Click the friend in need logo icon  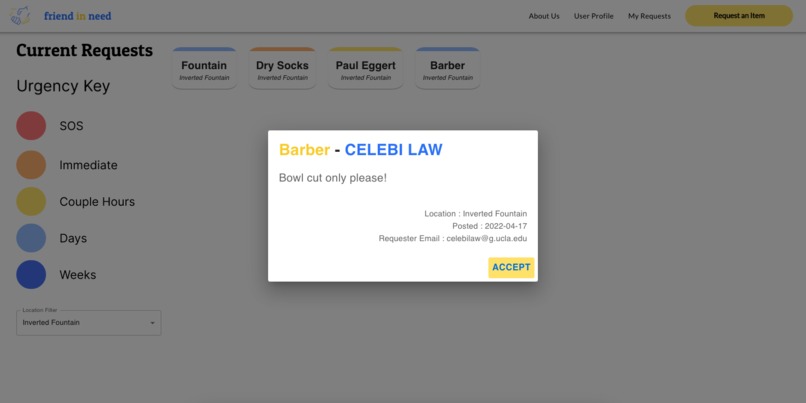pyautogui.click(x=21, y=16)
